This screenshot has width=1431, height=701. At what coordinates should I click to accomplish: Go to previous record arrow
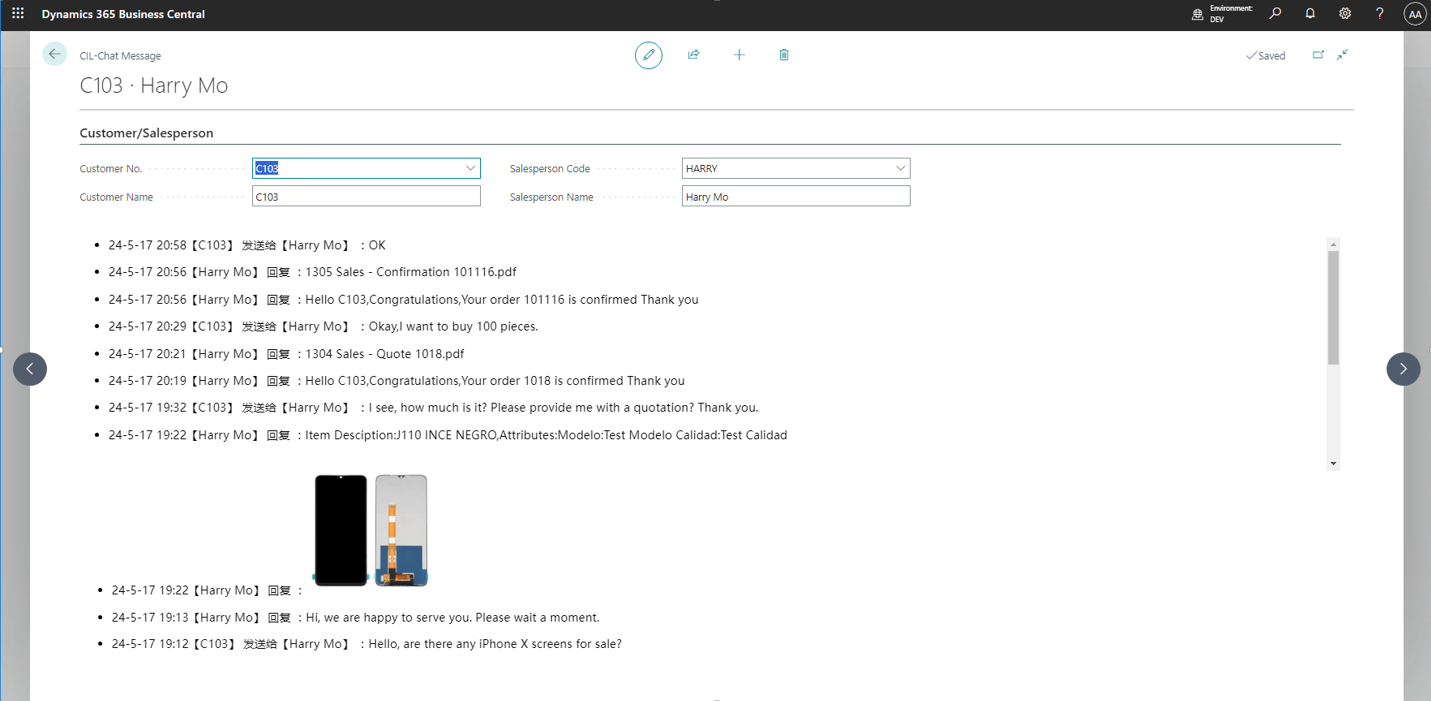[x=30, y=369]
